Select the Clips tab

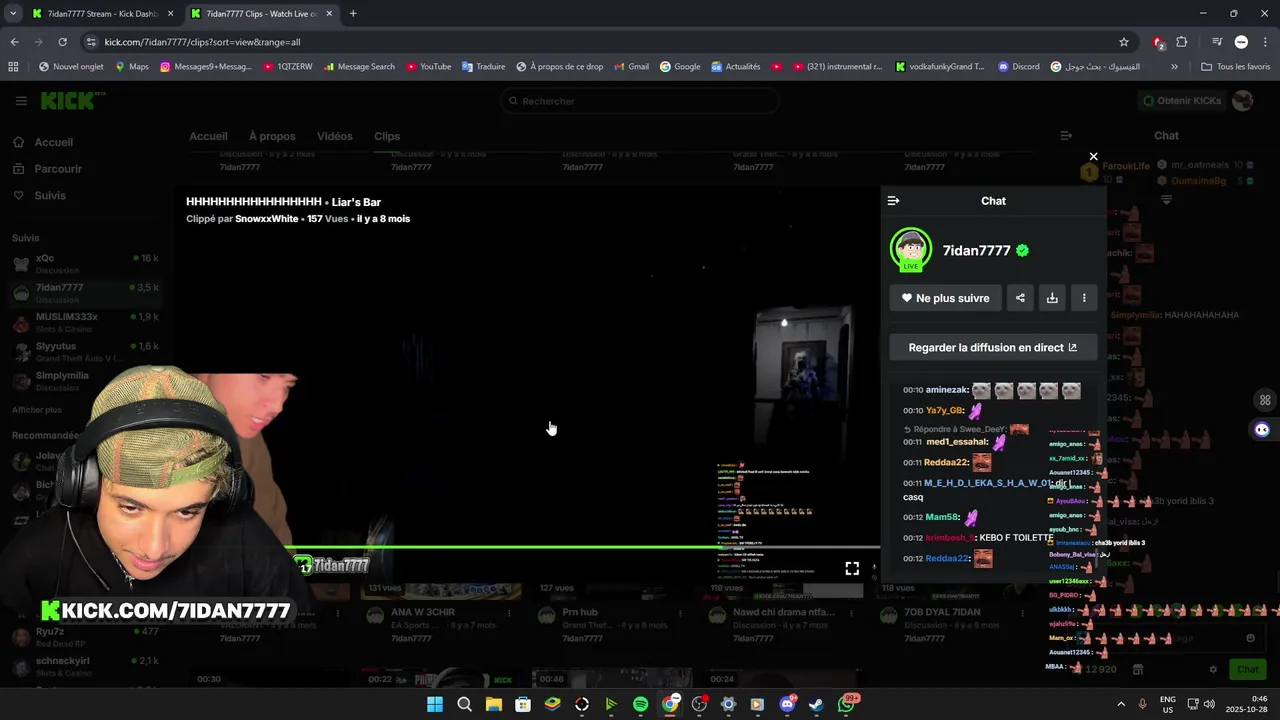(x=387, y=136)
